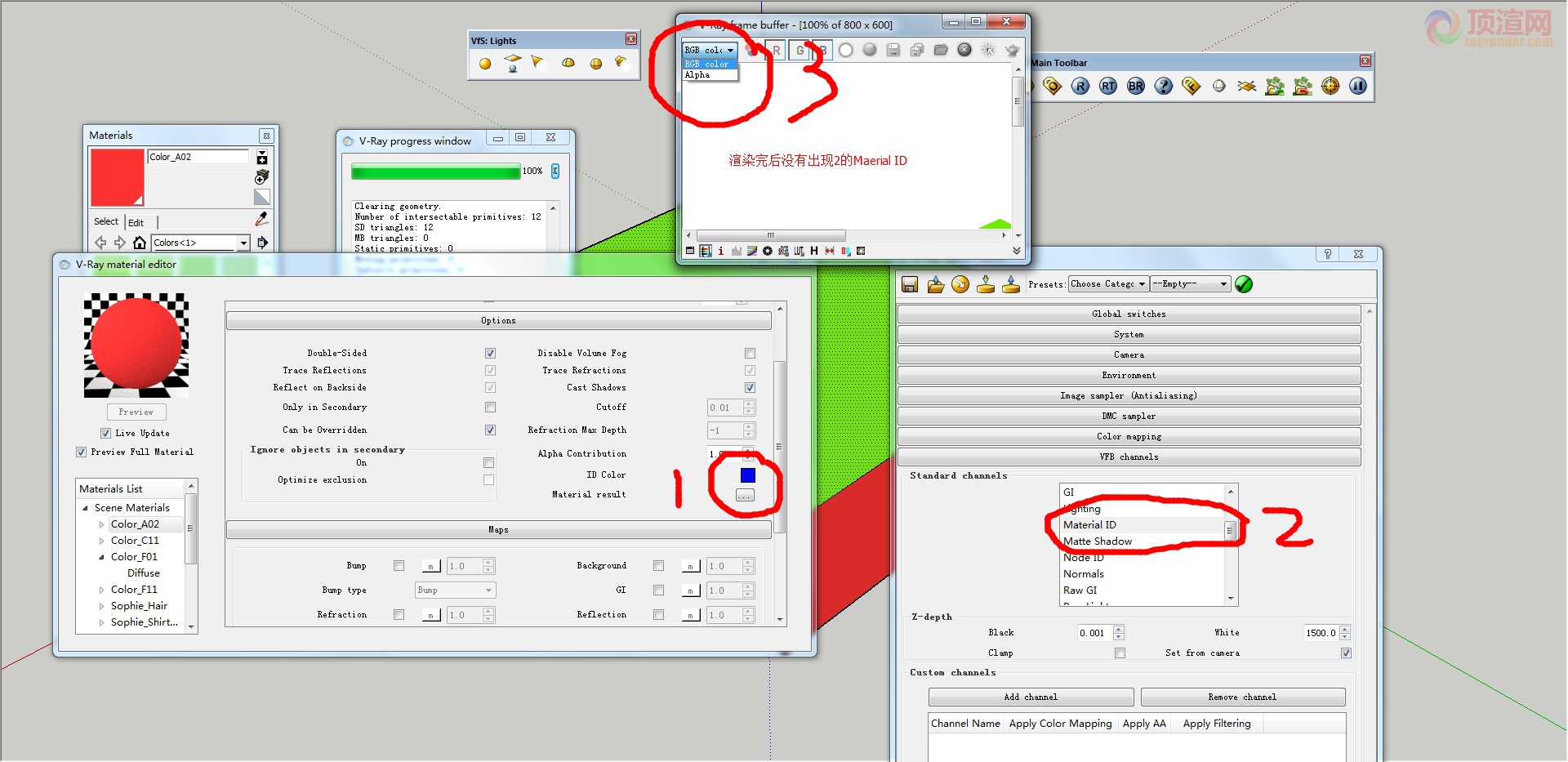
Task: Click the Material result '...' button
Action: point(745,496)
